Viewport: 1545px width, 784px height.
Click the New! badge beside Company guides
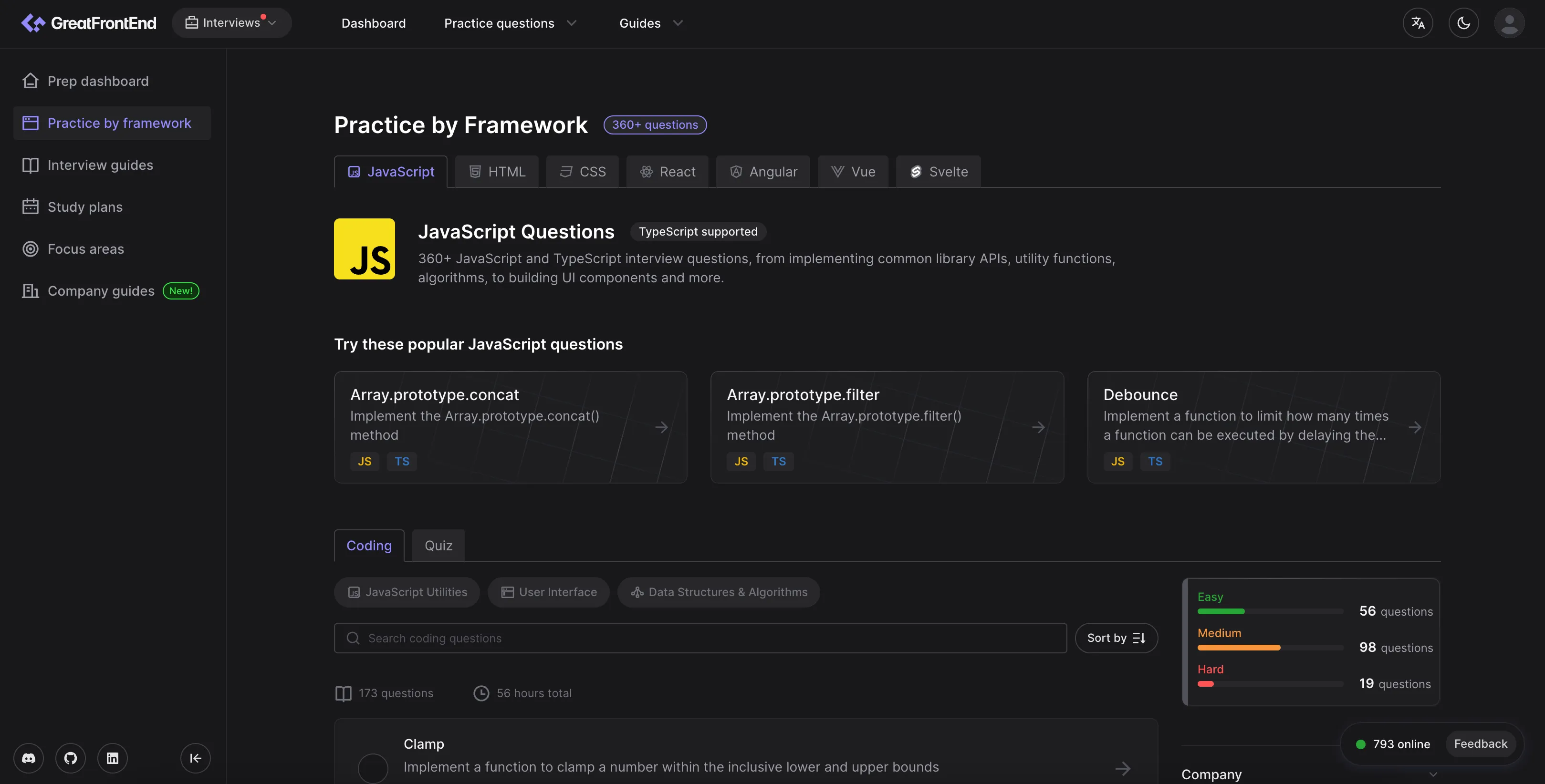pos(180,291)
